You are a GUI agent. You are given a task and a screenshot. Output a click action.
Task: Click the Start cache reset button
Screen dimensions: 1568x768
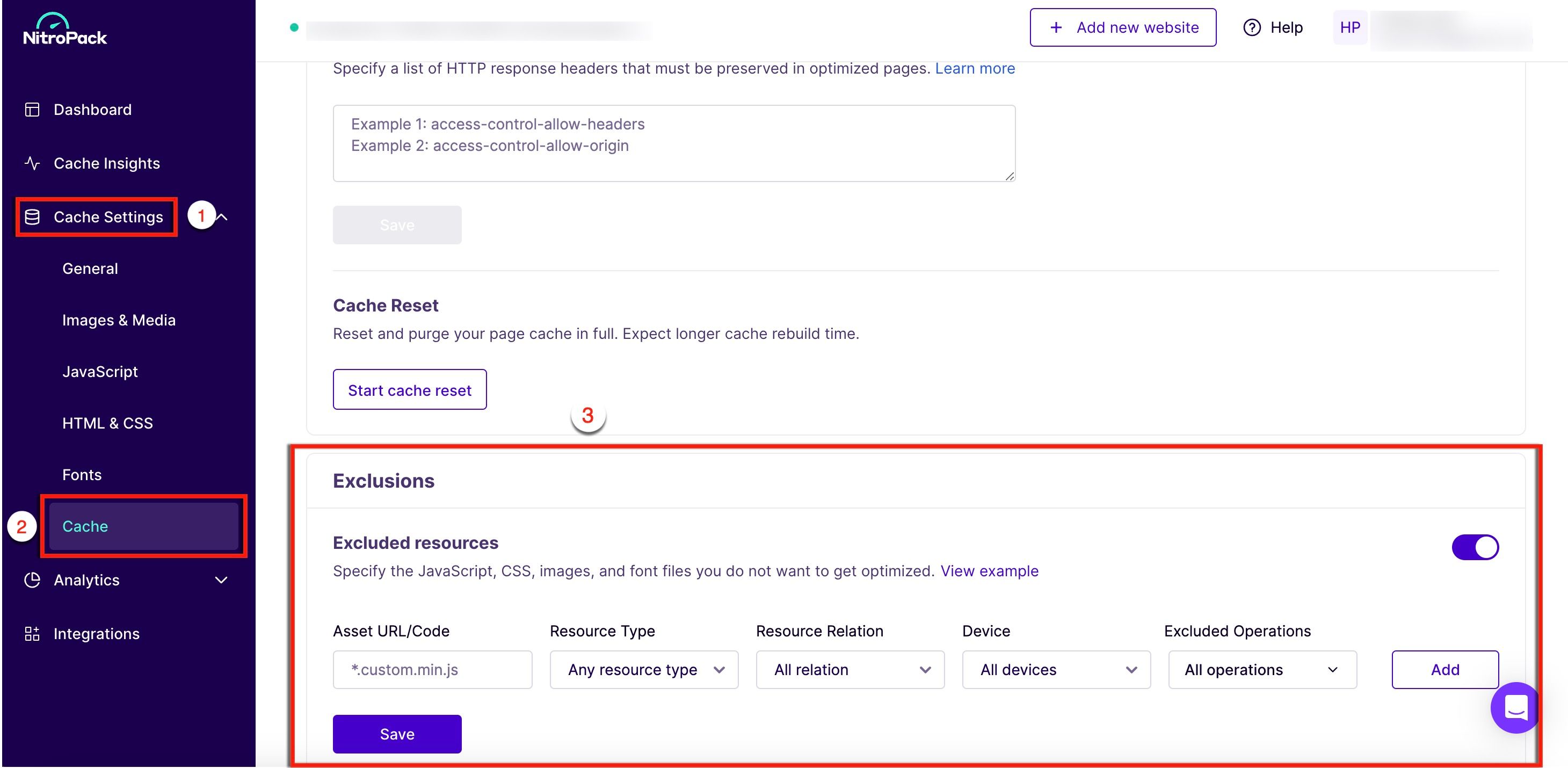(x=410, y=389)
